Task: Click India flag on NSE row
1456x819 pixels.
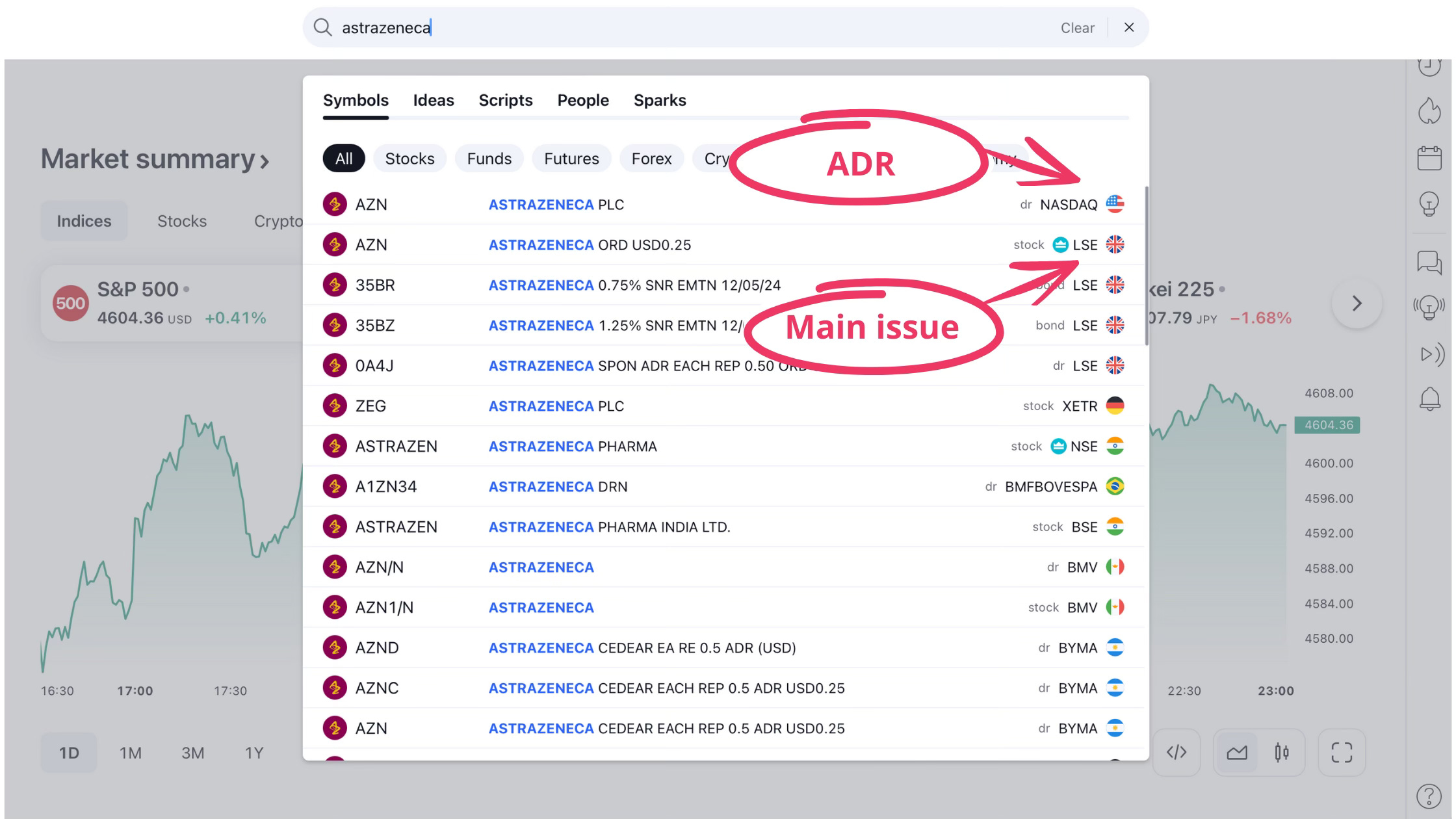Action: pyautogui.click(x=1115, y=446)
